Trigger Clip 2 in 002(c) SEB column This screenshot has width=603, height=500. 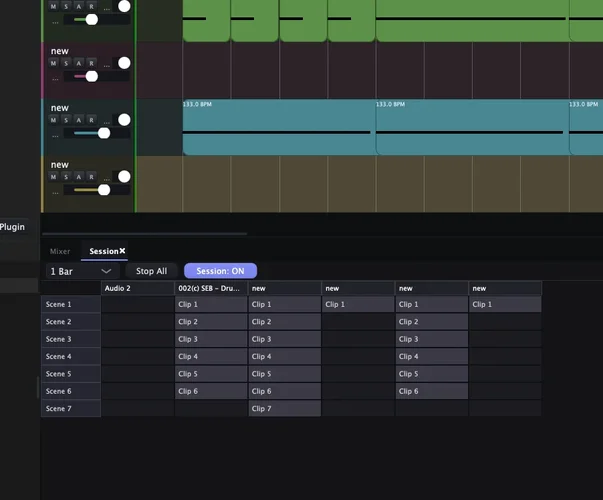pos(211,322)
